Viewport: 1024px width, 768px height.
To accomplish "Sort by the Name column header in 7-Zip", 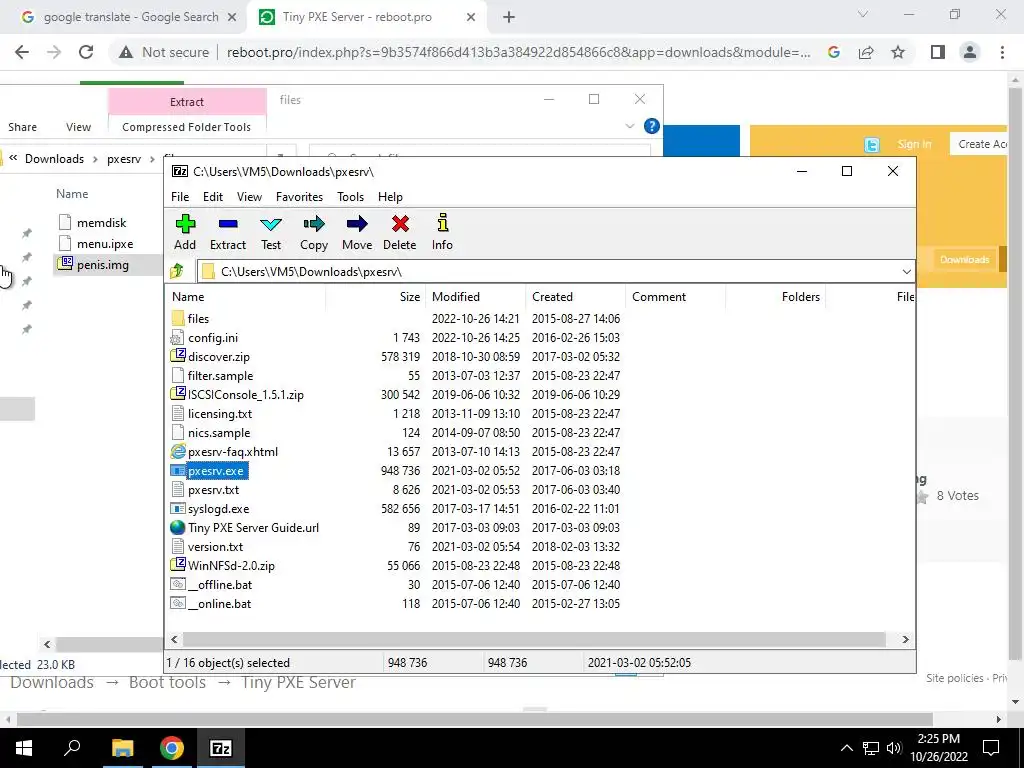I will coord(246,296).
